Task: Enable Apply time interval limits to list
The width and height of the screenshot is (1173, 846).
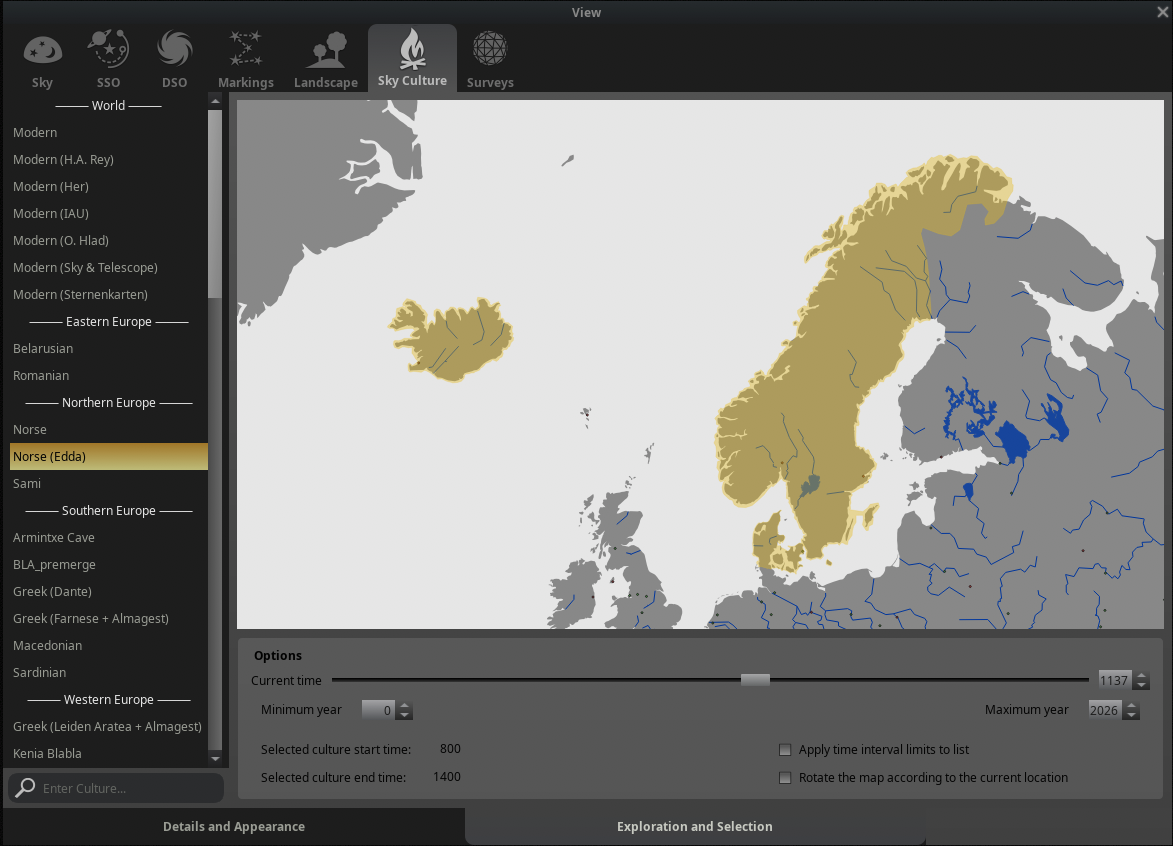Action: click(786, 750)
